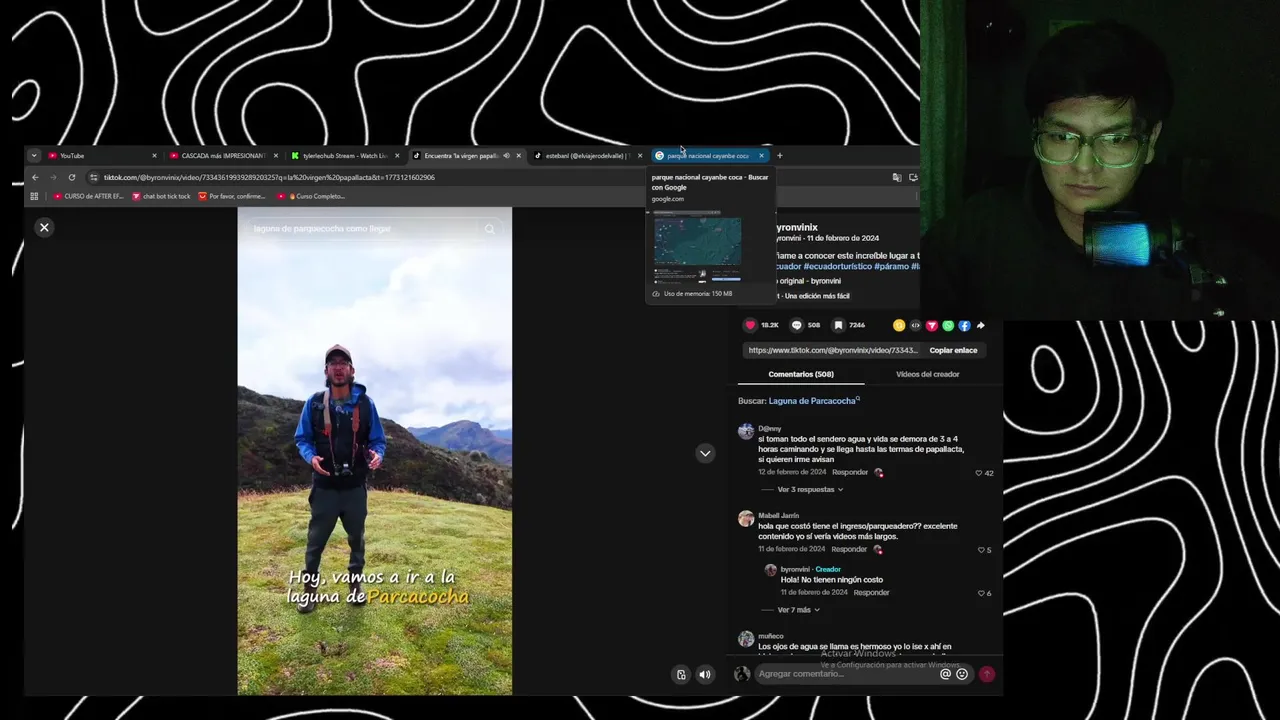The width and height of the screenshot is (1280, 720).
Task: Save video with the bookmark icon
Action: coord(838,325)
